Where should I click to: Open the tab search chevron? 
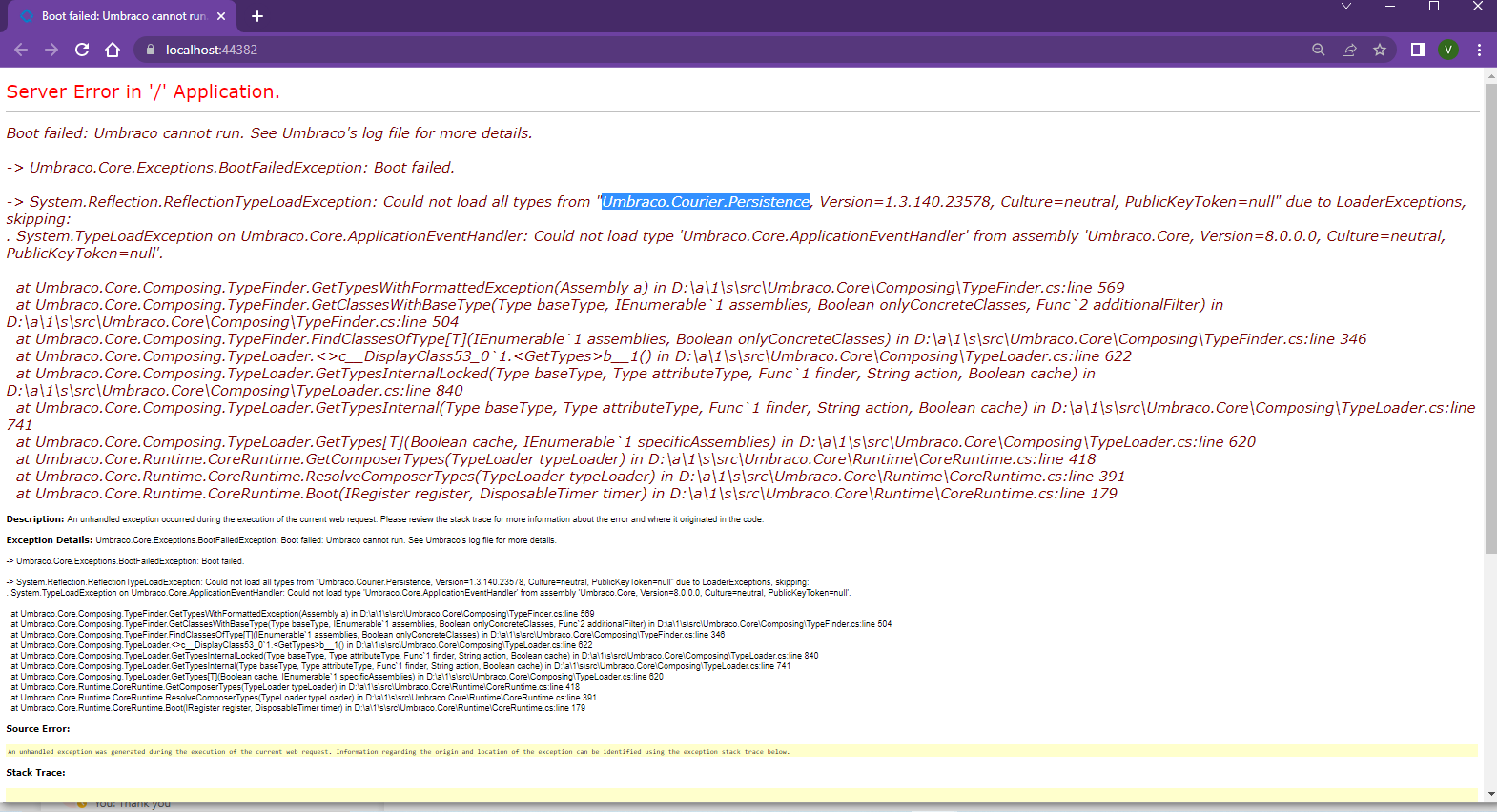[1346, 6]
